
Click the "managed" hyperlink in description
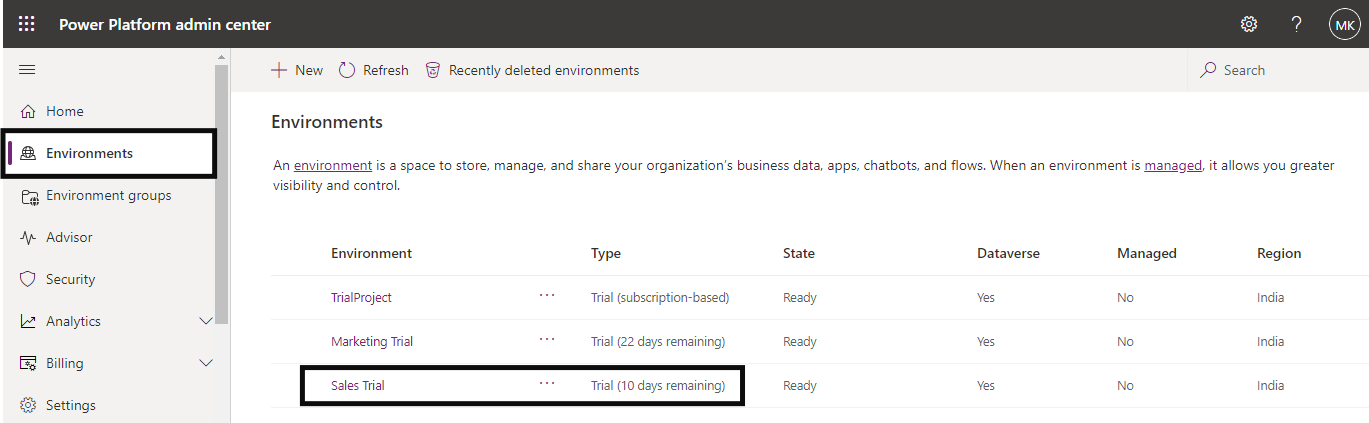coord(1173,165)
